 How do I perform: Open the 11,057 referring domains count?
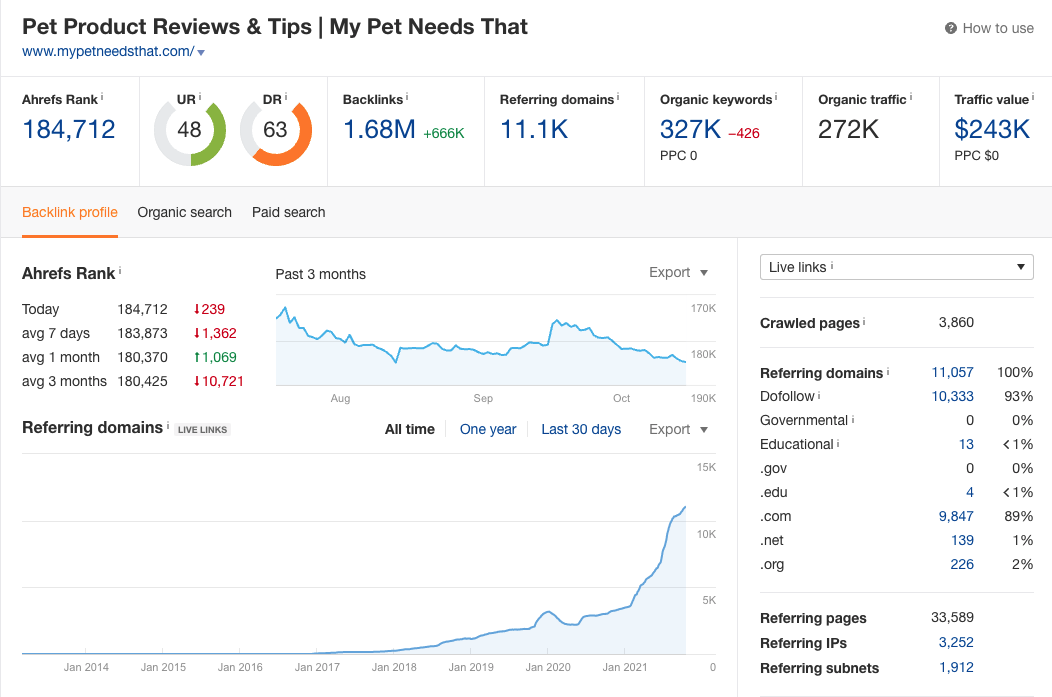[952, 372]
